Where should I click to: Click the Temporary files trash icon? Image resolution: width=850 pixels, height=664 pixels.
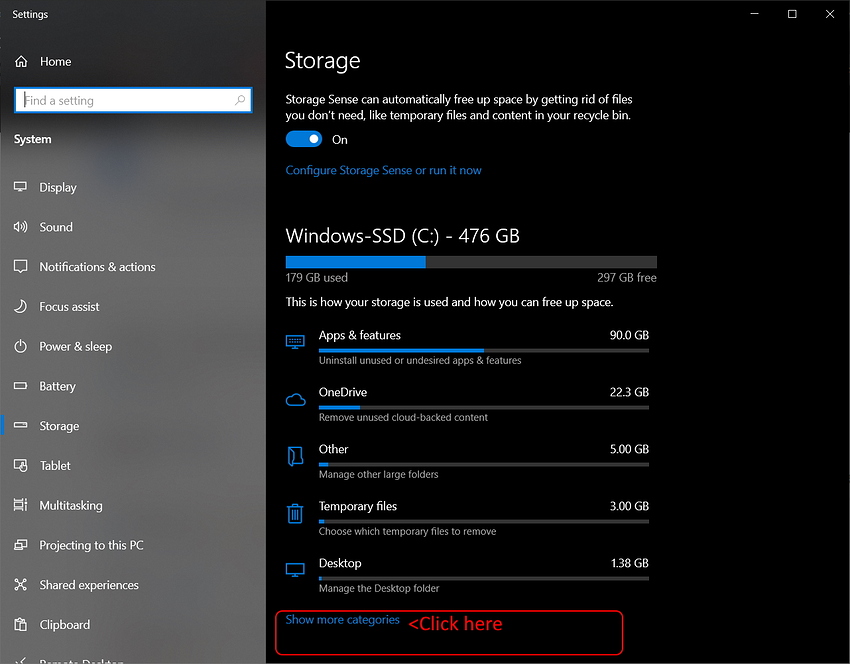295,514
